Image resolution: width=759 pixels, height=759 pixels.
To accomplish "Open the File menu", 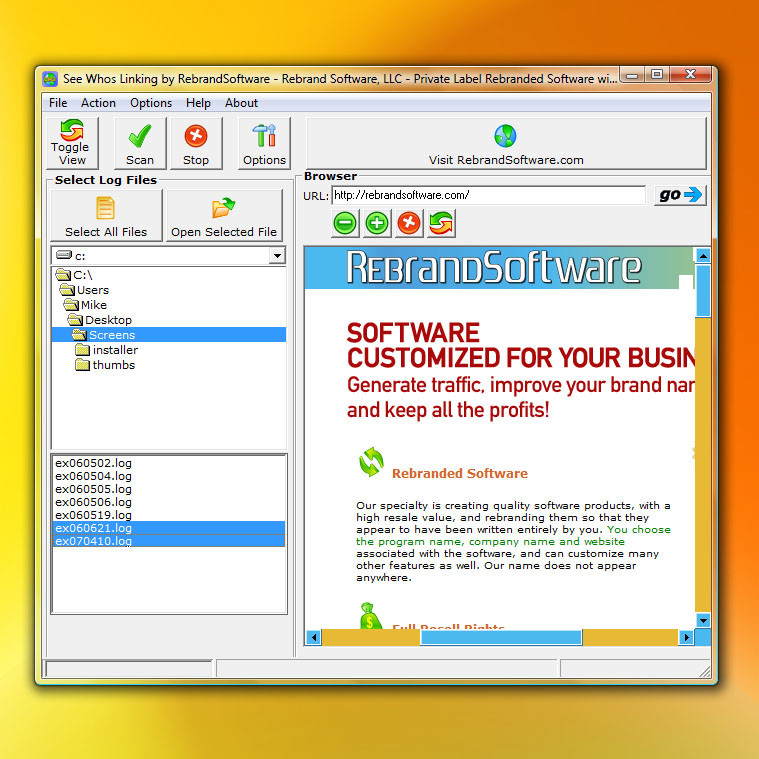I will [x=58, y=103].
